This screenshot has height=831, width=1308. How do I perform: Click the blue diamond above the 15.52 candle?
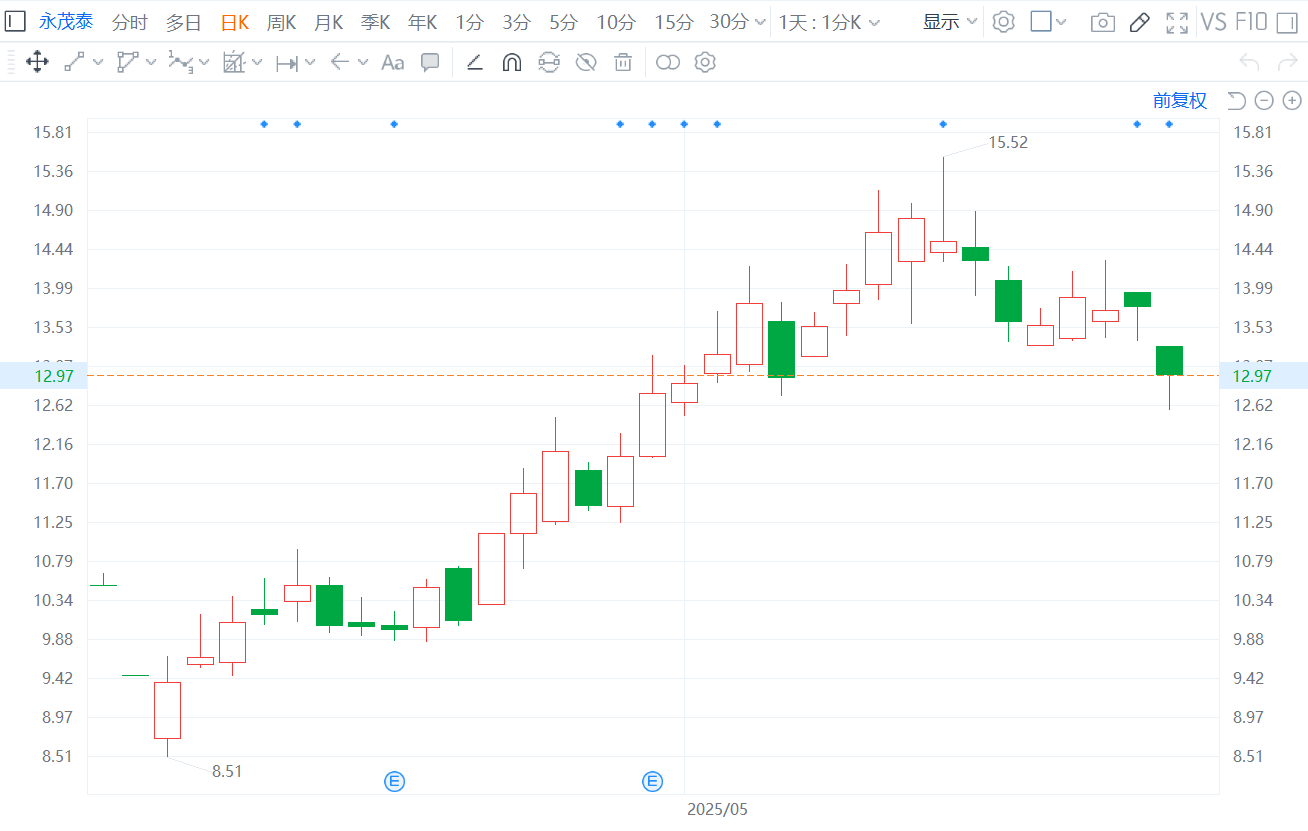[943, 124]
